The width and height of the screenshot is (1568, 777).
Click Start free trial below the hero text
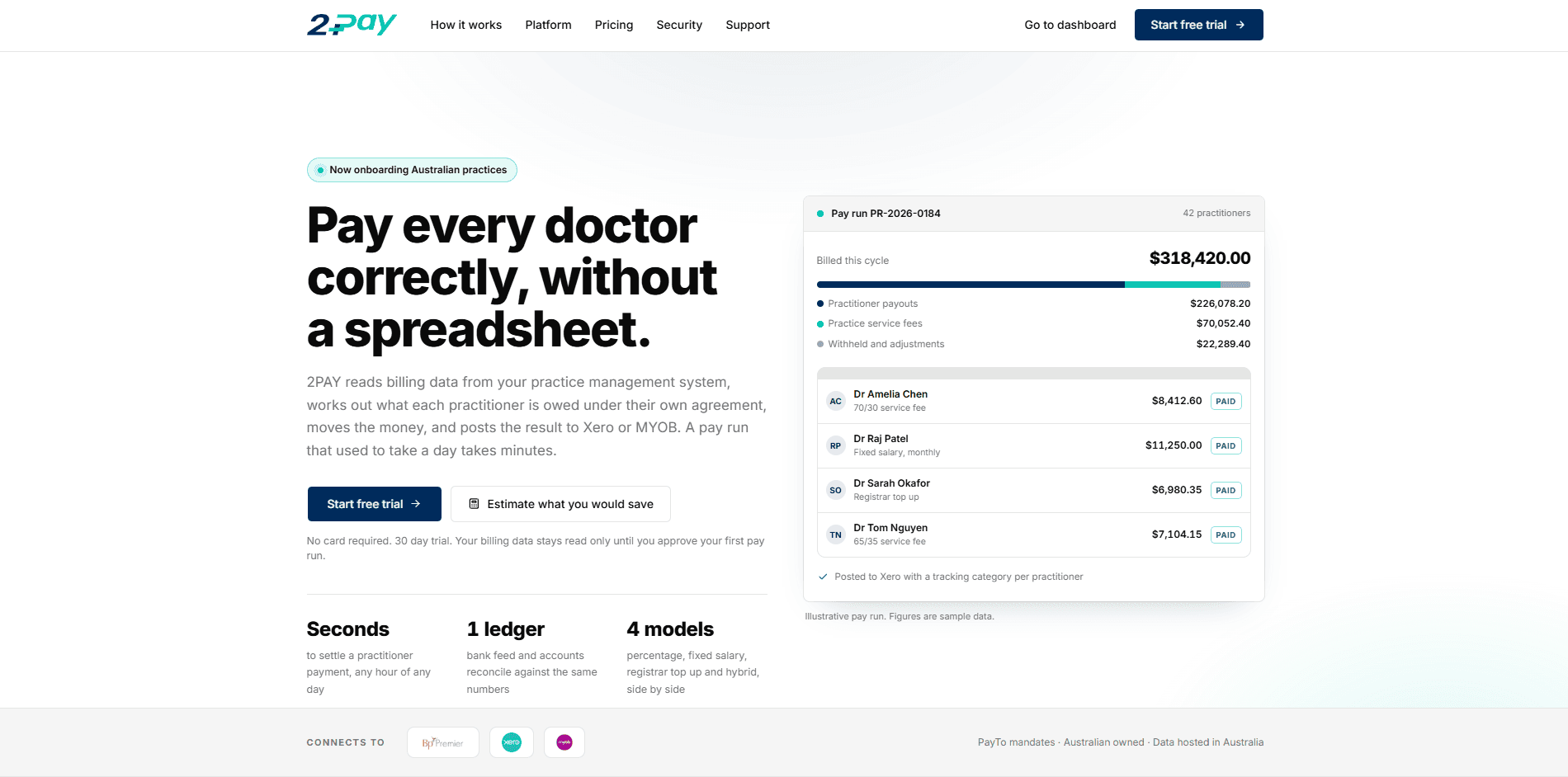tap(374, 504)
